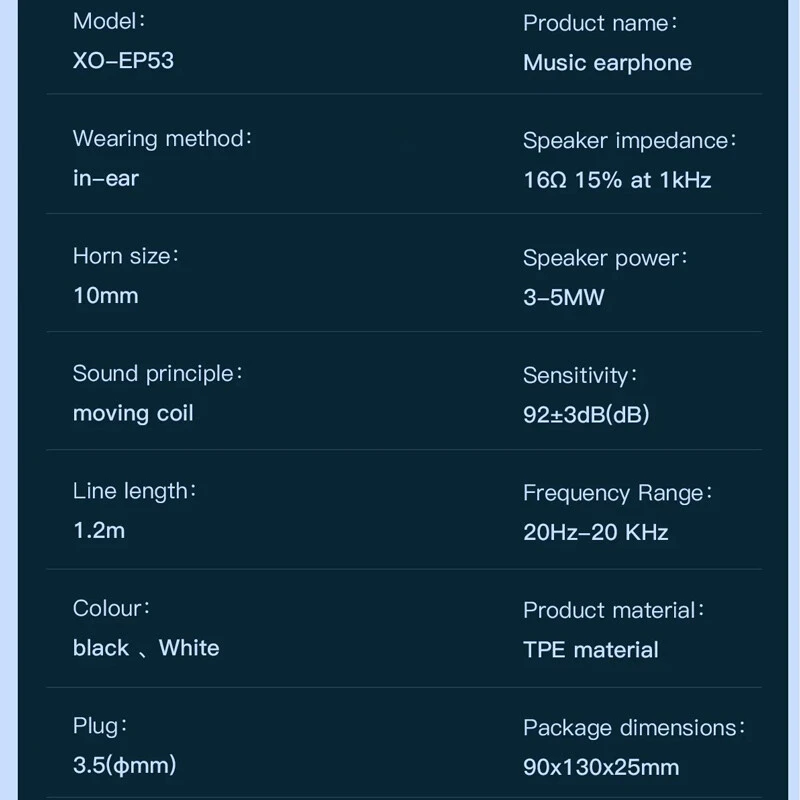Click the black, White colour value
Image resolution: width=800 pixels, height=800 pixels.
tap(146, 648)
